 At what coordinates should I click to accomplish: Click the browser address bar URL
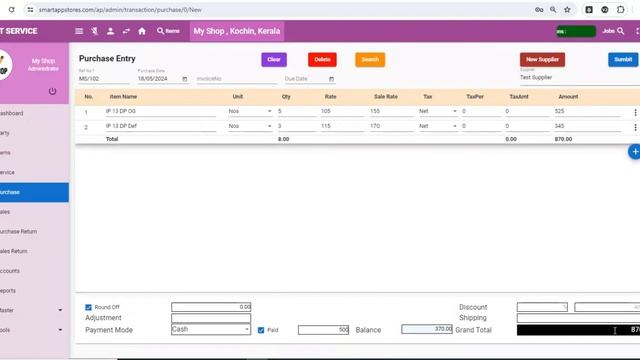(x=120, y=9)
